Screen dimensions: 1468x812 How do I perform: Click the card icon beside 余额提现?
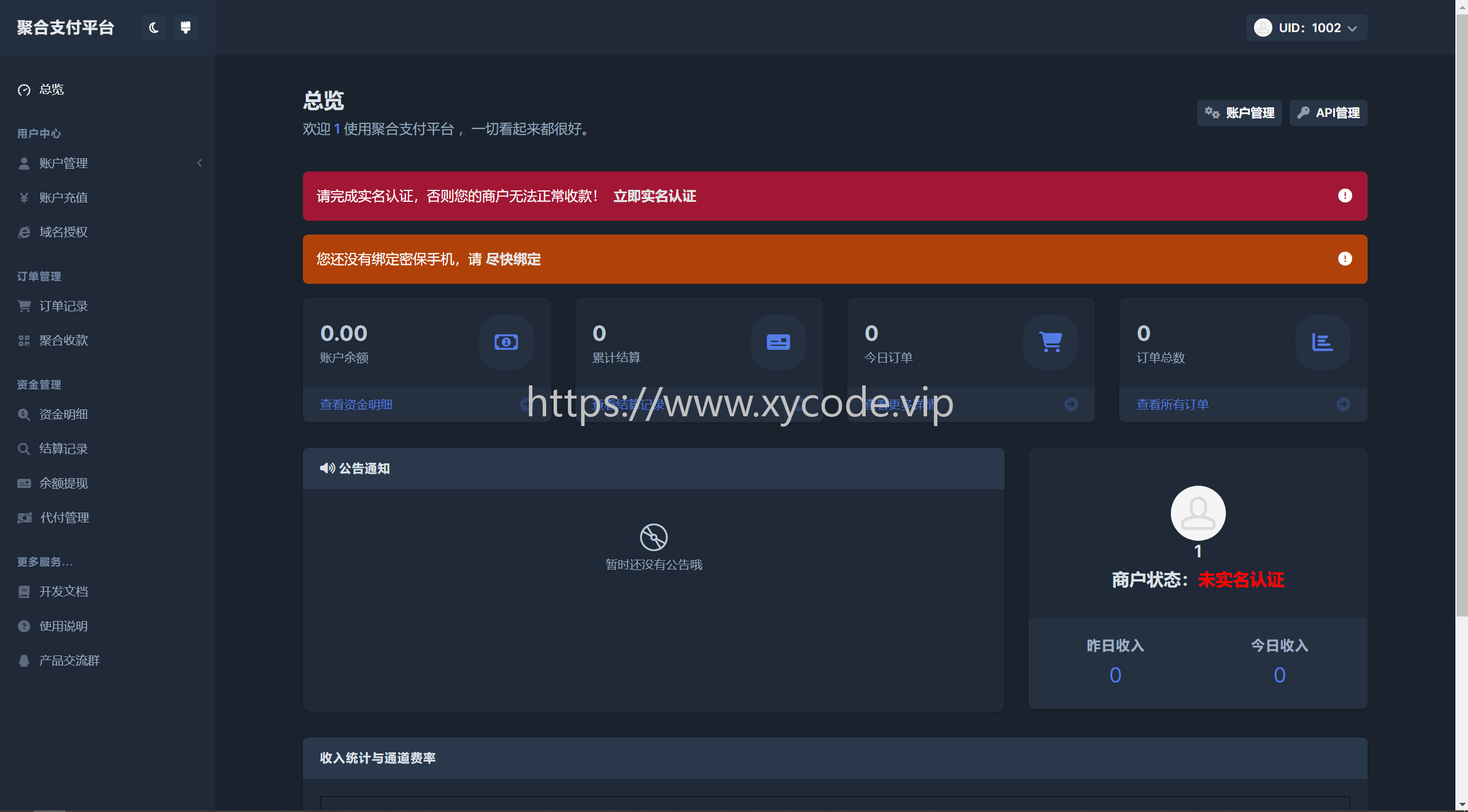[x=24, y=483]
